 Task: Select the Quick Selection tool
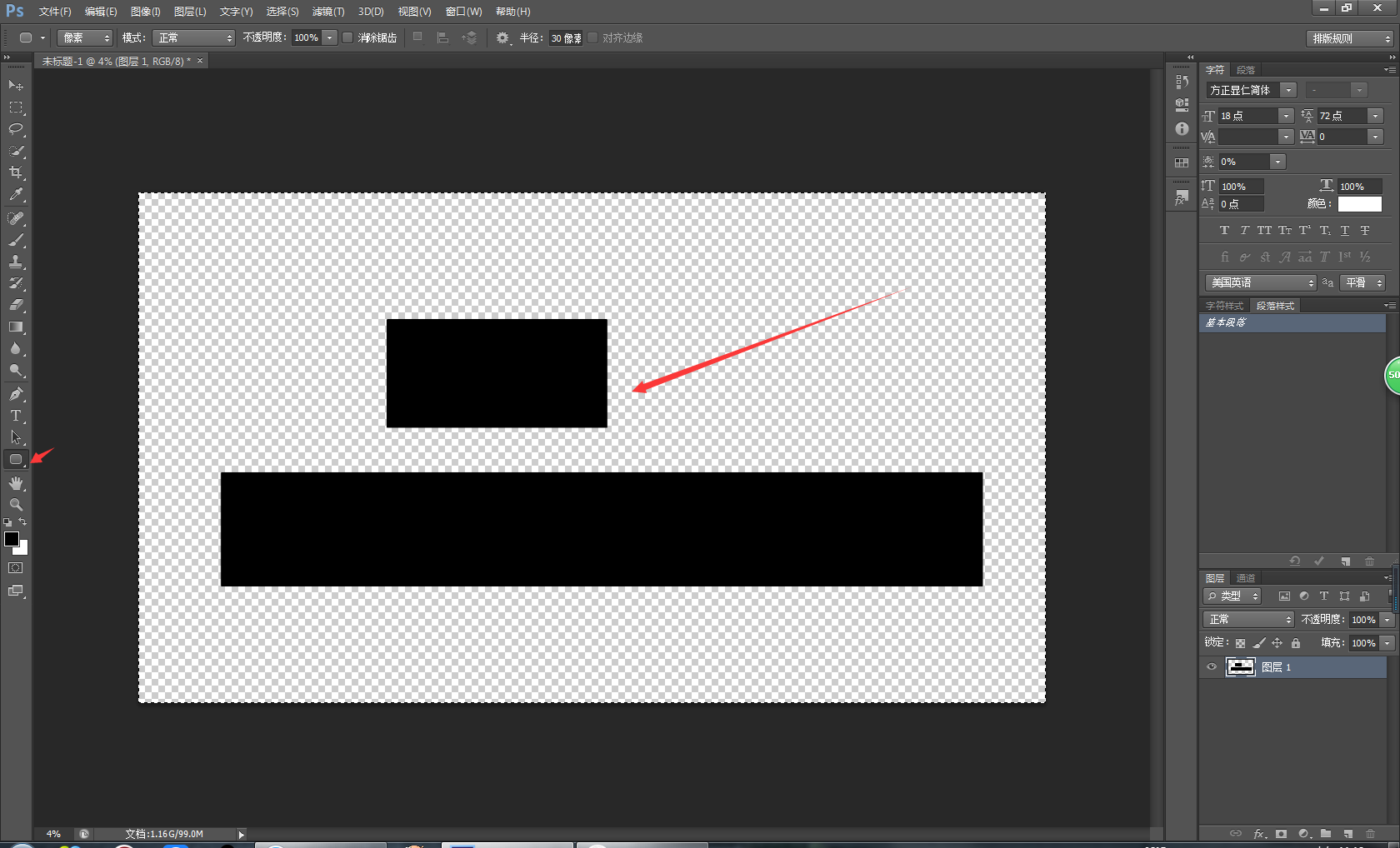pyautogui.click(x=16, y=151)
